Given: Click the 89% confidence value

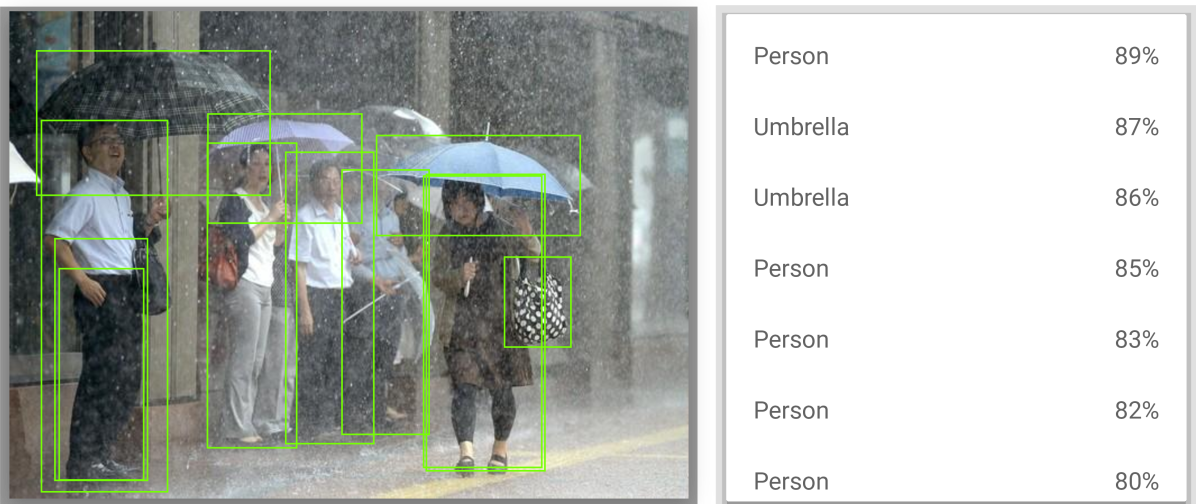Looking at the screenshot, I should point(1137,56).
